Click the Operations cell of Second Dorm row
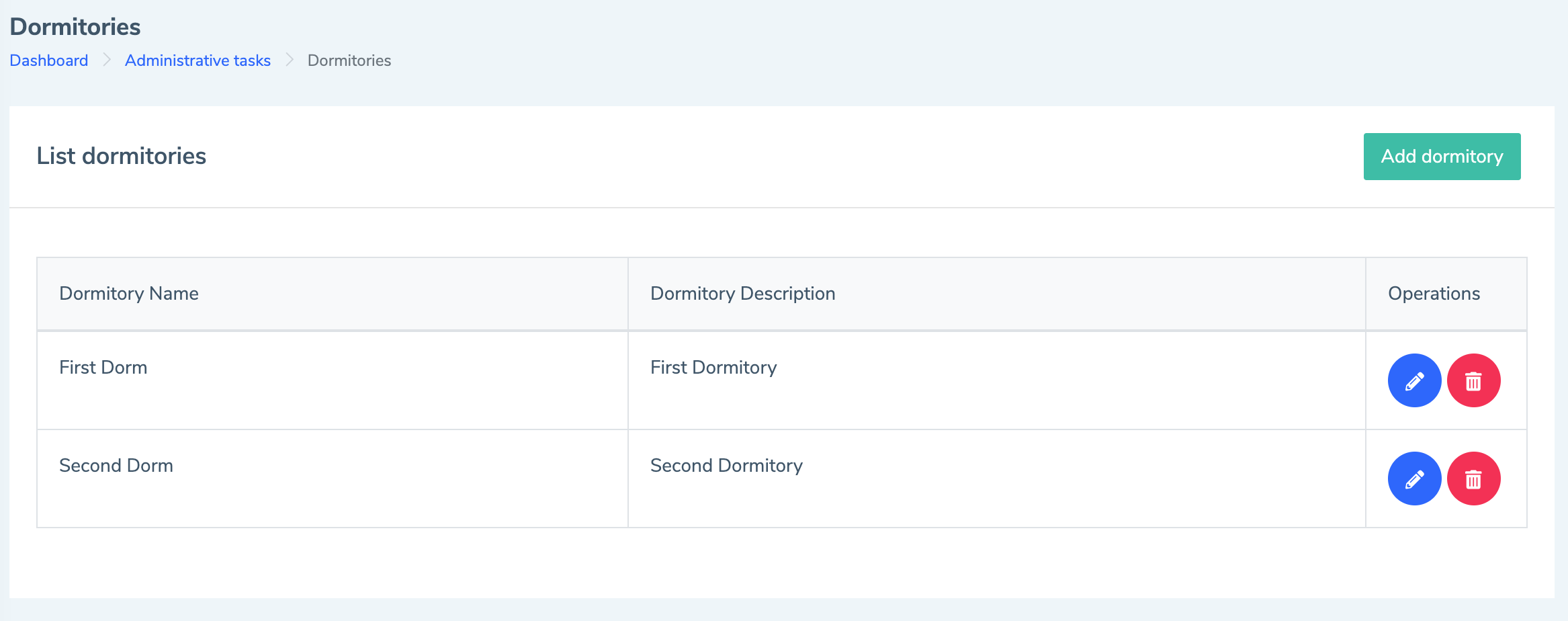 coord(1446,479)
